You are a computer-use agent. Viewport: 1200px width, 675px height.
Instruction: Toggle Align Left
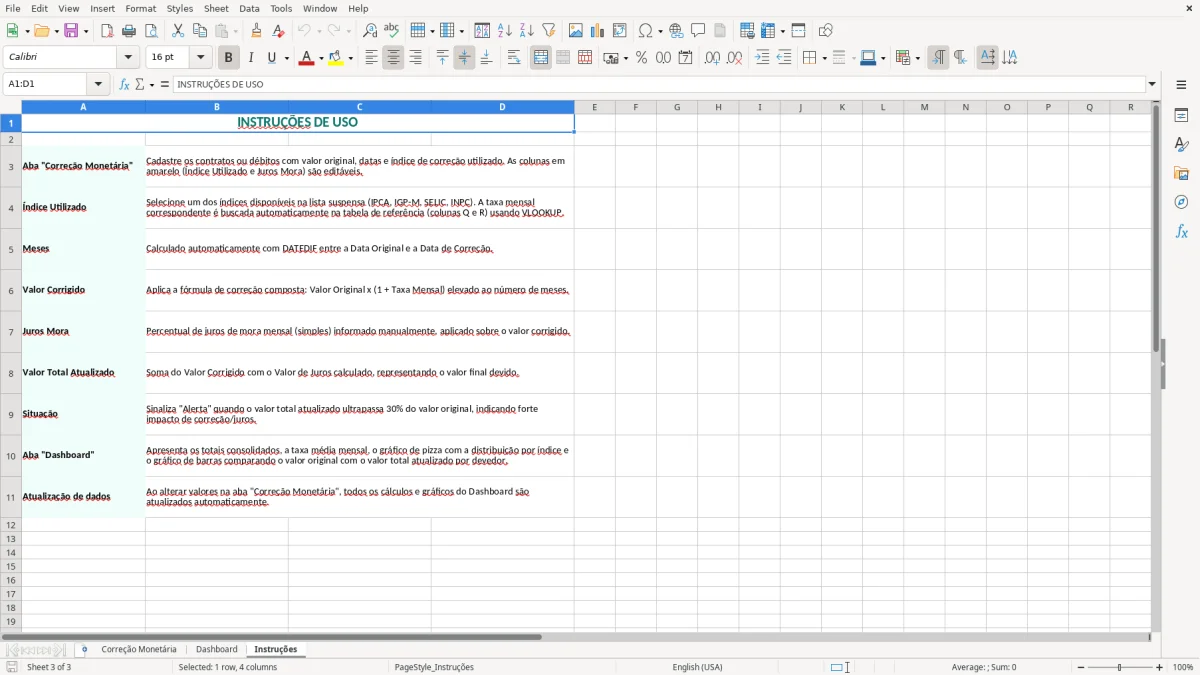coord(371,58)
